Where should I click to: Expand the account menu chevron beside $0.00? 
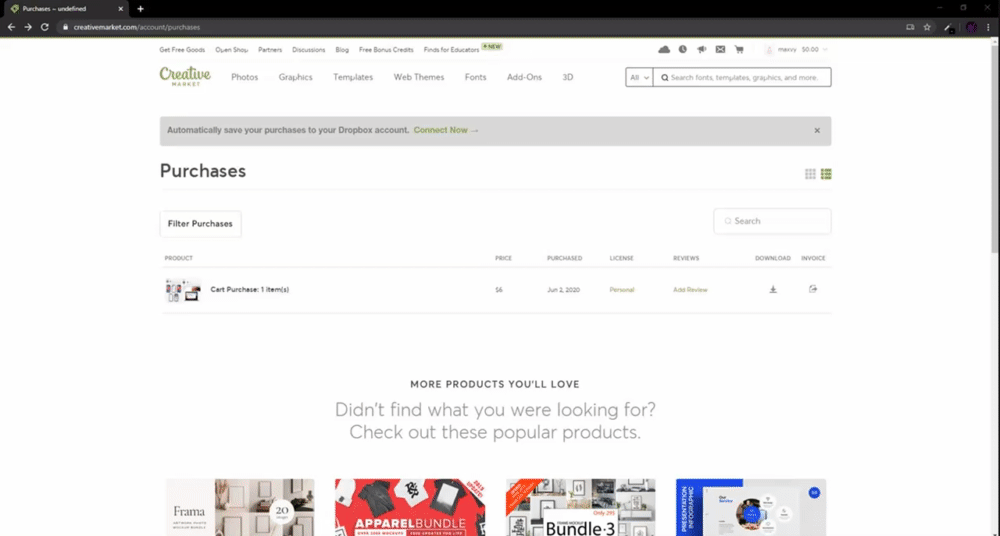(825, 50)
